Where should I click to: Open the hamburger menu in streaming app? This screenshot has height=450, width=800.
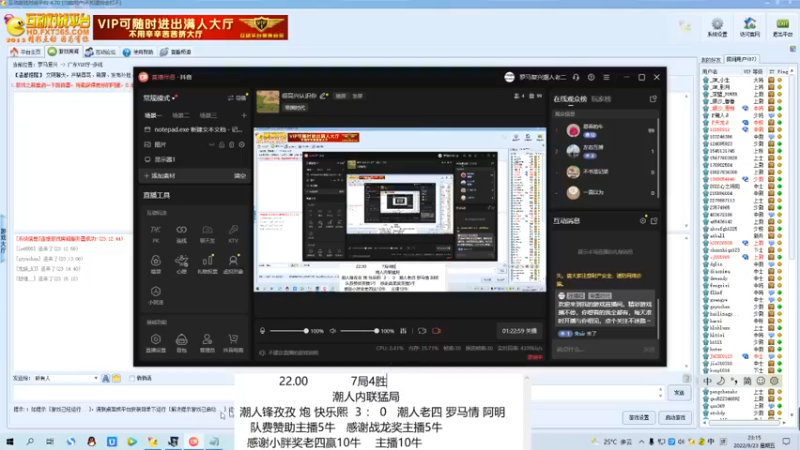(x=606, y=77)
